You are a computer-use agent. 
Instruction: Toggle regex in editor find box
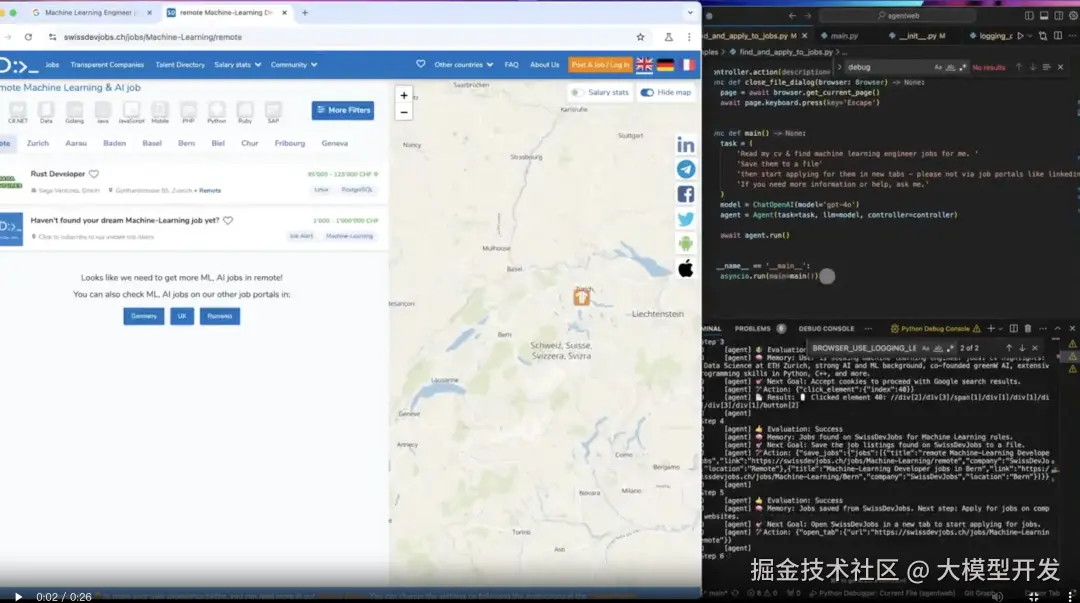[x=962, y=68]
